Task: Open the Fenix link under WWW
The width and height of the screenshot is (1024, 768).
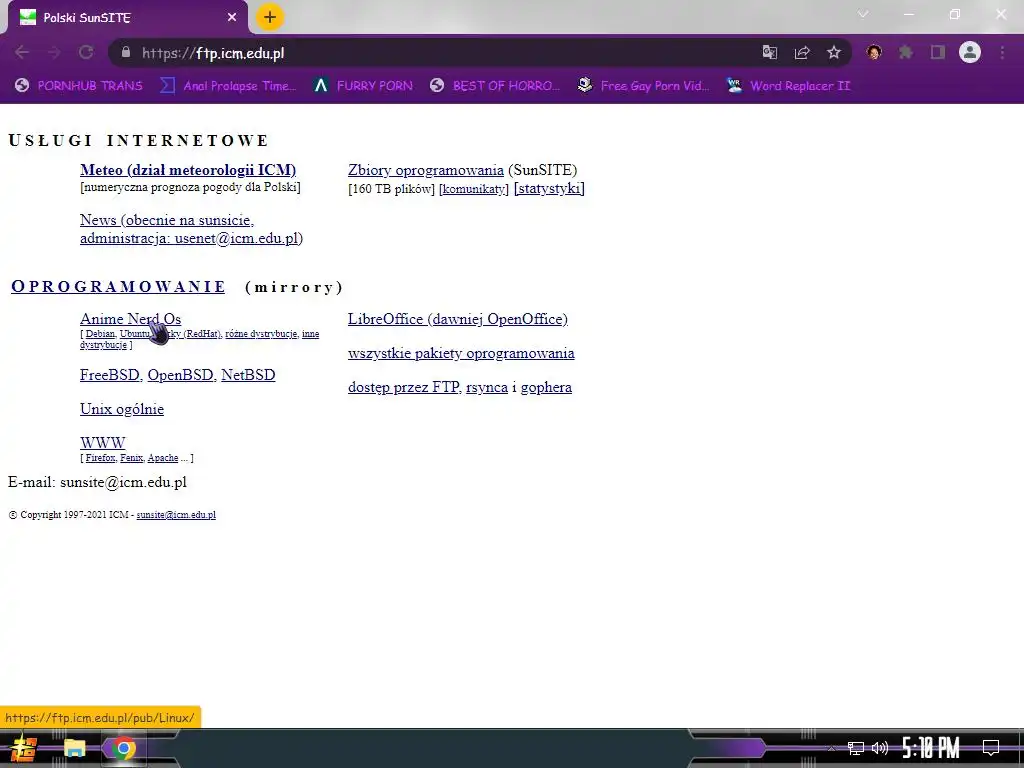Action: point(131,458)
